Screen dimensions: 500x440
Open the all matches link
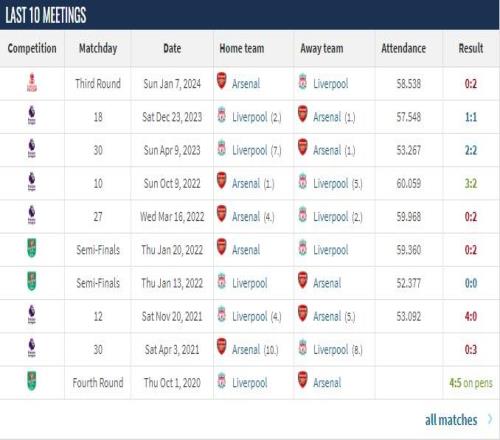pos(451,420)
